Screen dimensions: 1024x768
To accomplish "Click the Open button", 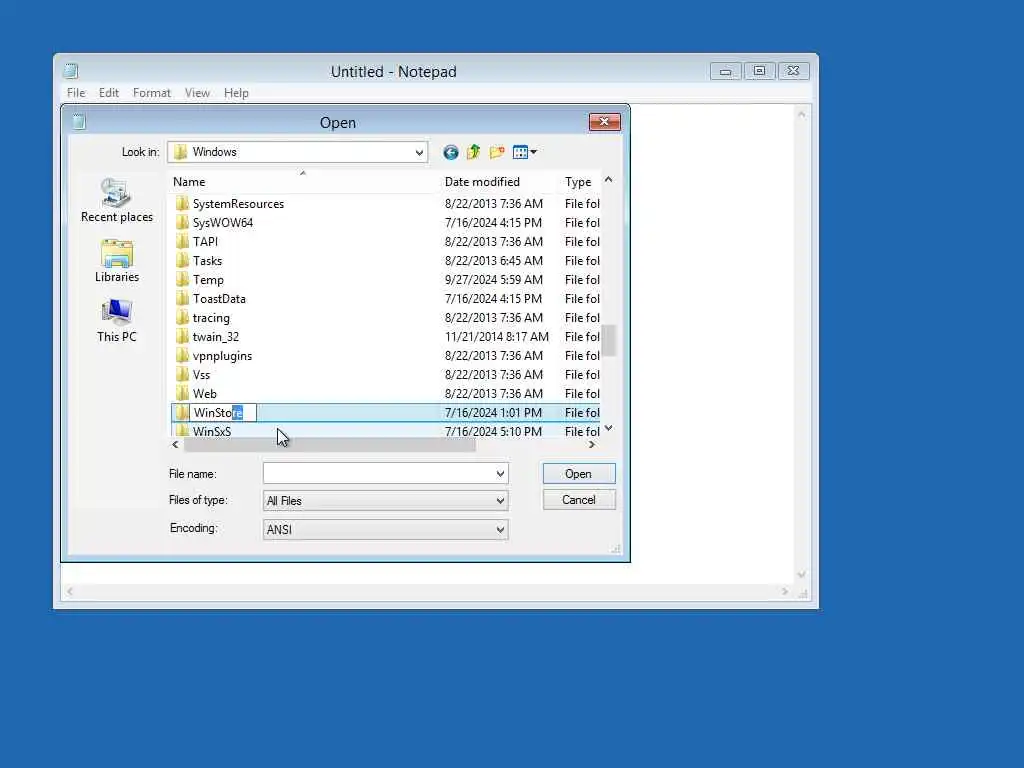I will [579, 473].
